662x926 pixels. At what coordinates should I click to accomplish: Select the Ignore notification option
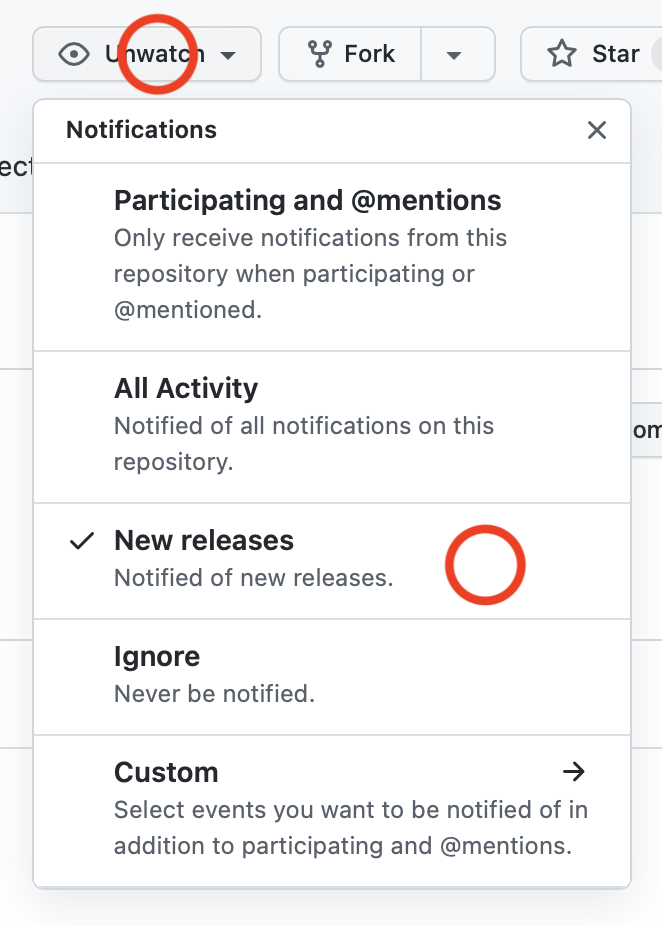click(x=157, y=657)
